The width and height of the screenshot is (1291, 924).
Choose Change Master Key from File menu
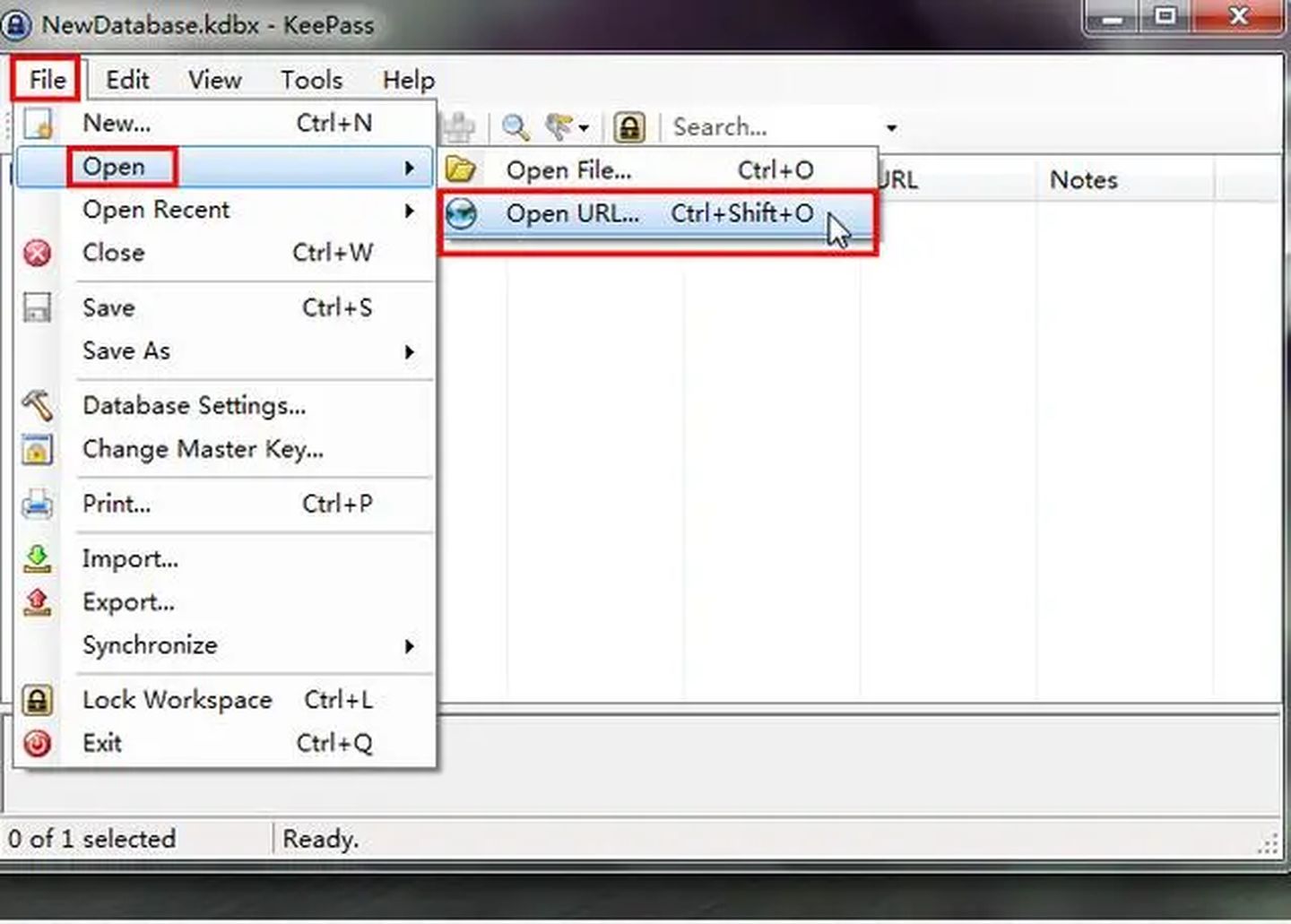click(x=203, y=449)
